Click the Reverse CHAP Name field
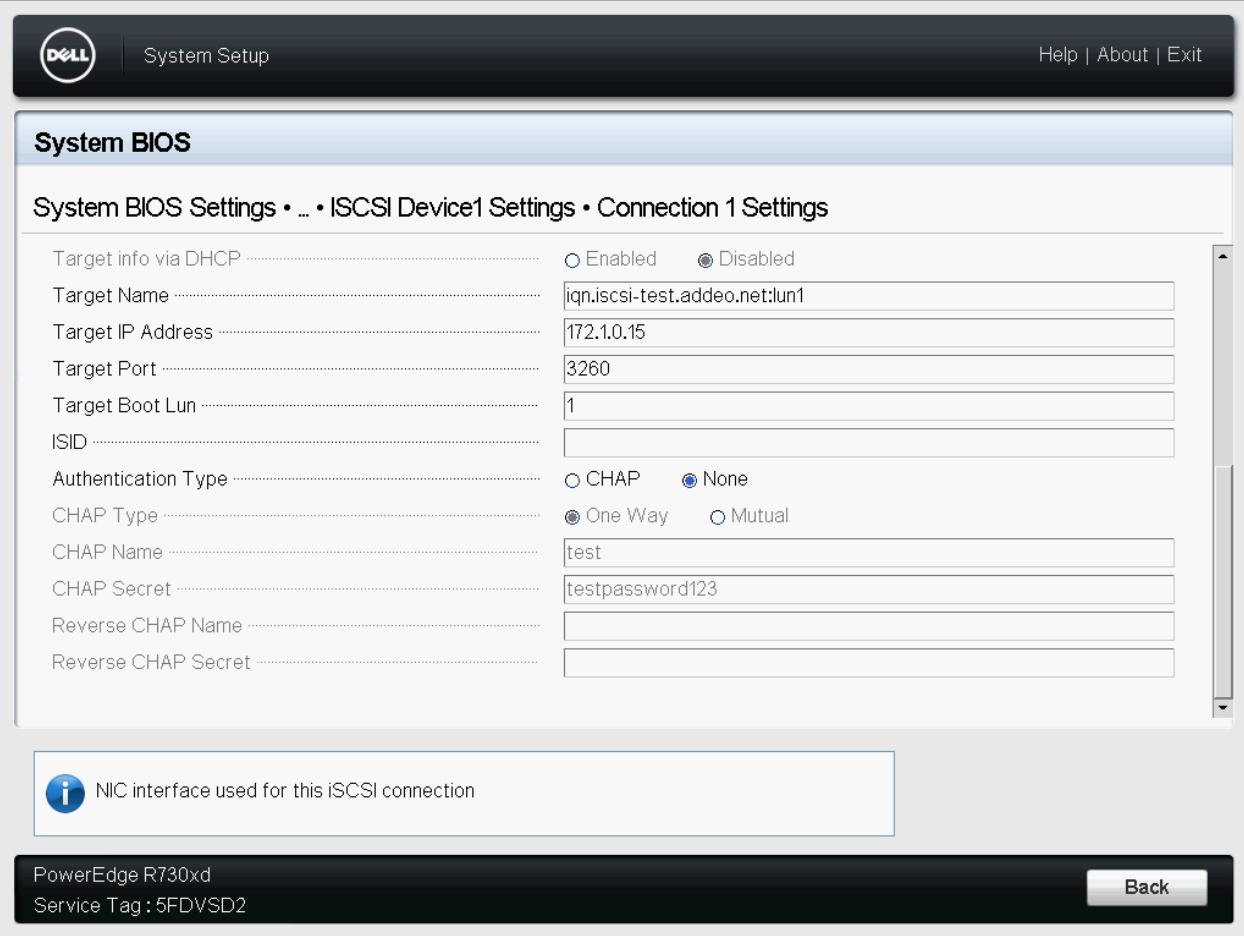 869,626
